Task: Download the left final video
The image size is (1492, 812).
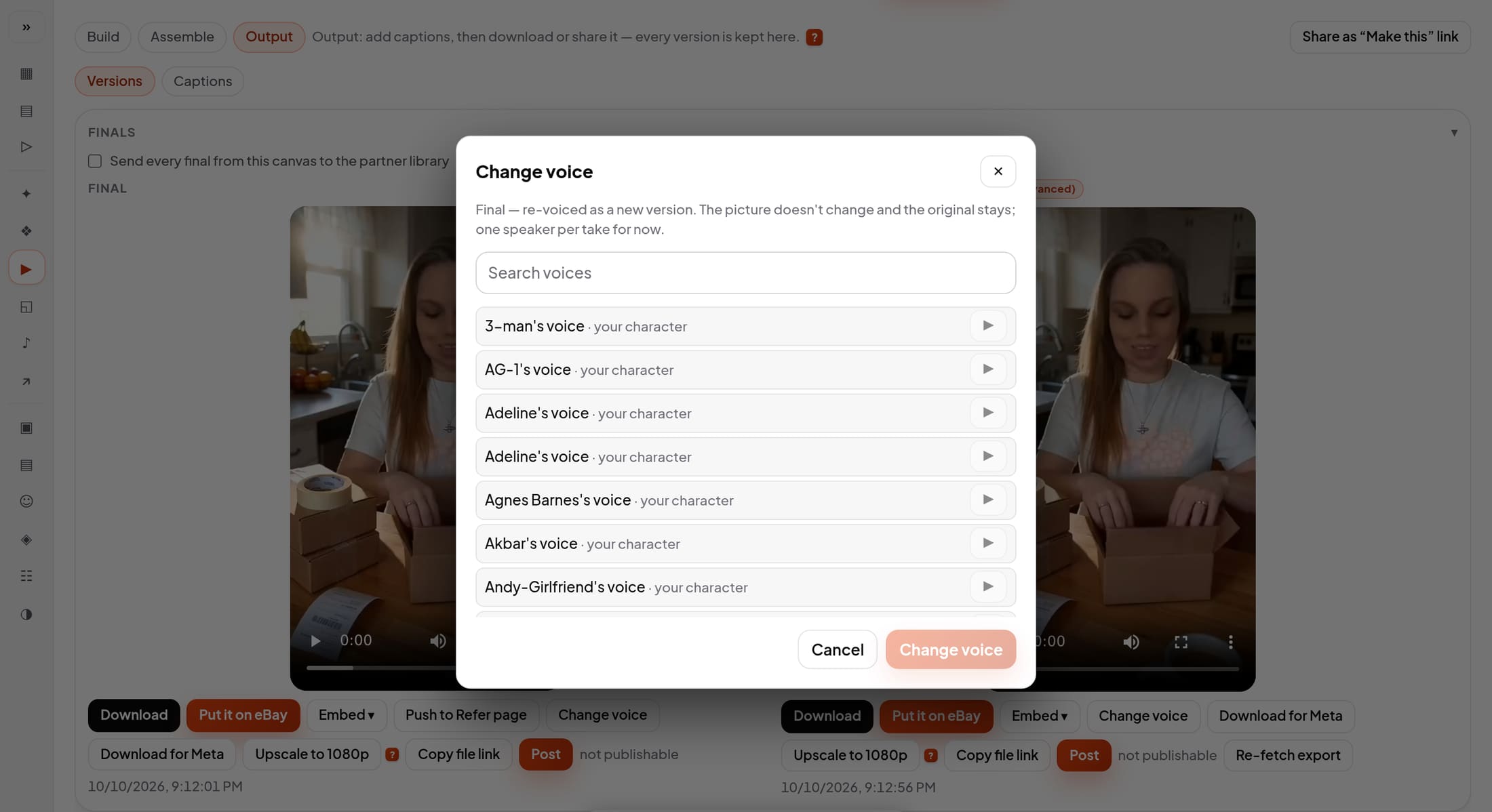Action: click(x=134, y=715)
